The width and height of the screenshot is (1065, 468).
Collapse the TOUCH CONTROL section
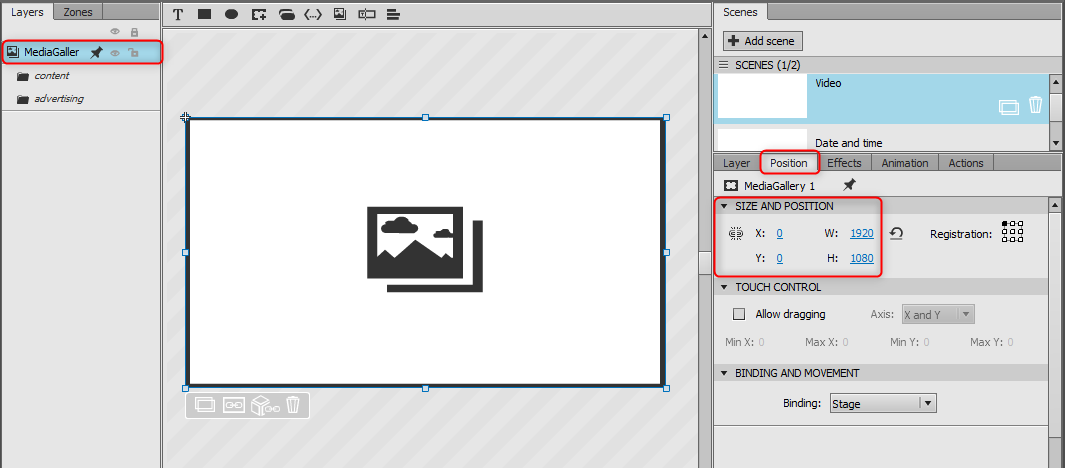(x=723, y=287)
